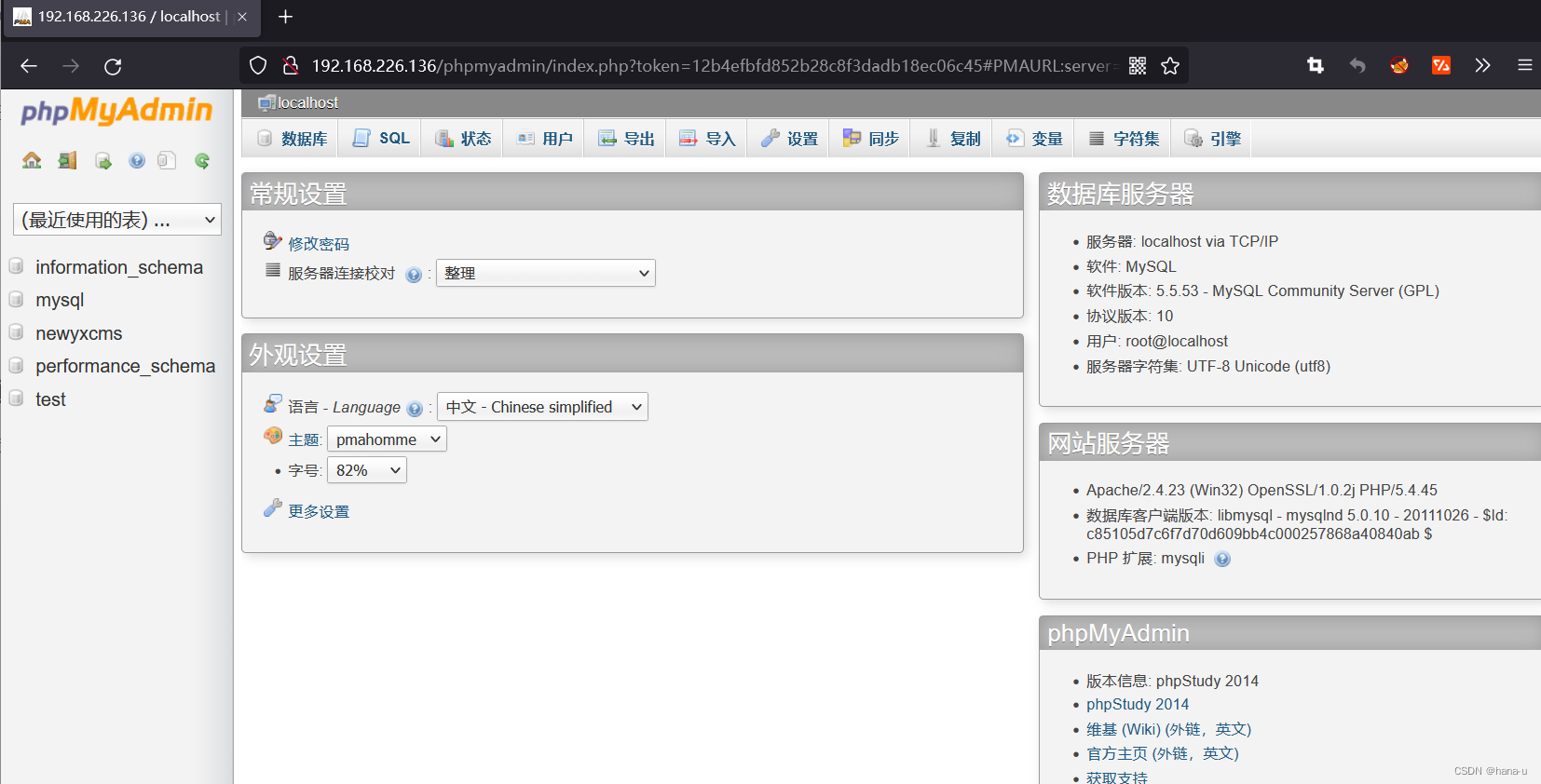1541x784 pixels.
Task: Open a new browser tab with plus
Action: click(285, 17)
